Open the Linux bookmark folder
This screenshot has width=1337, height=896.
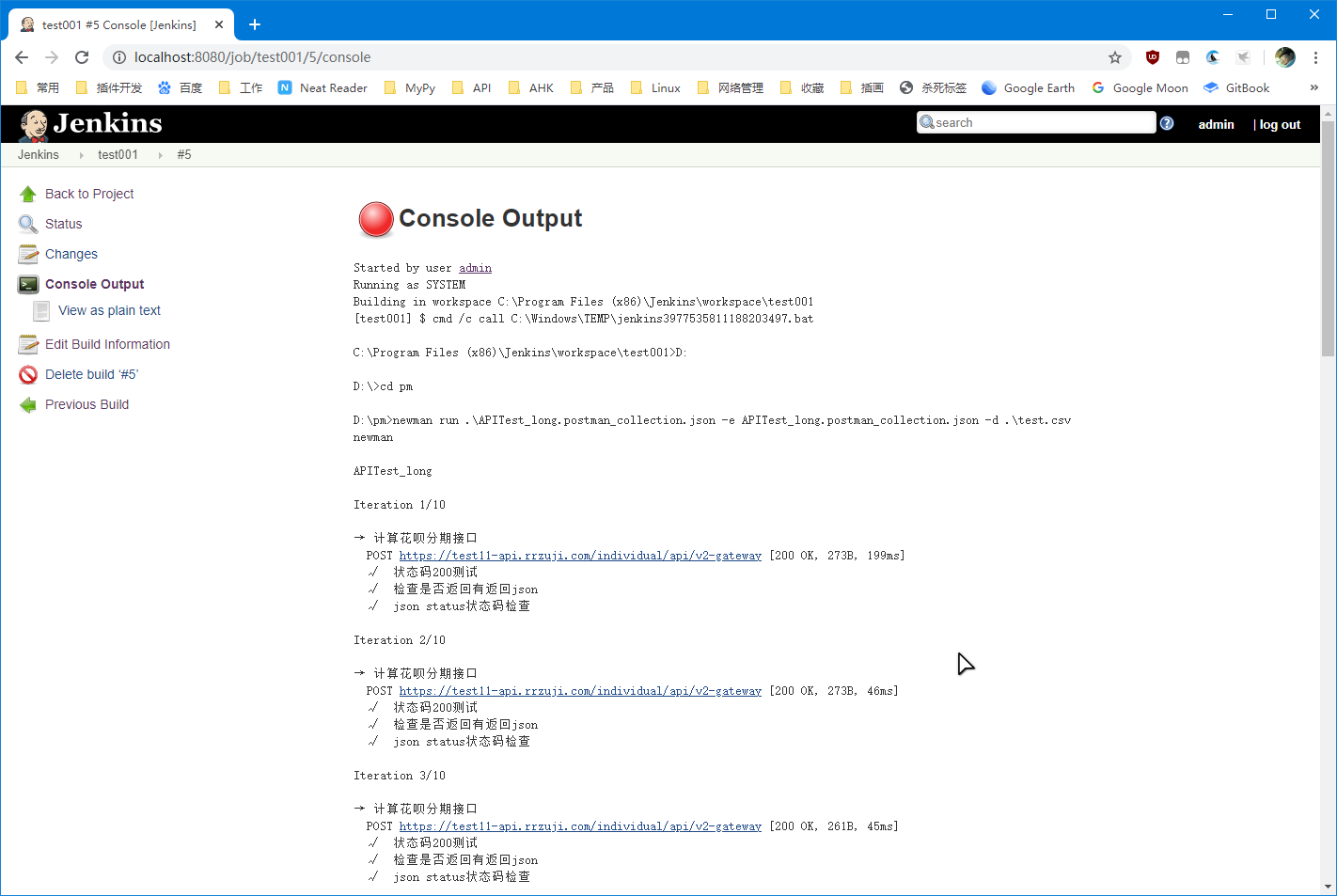pos(655,87)
